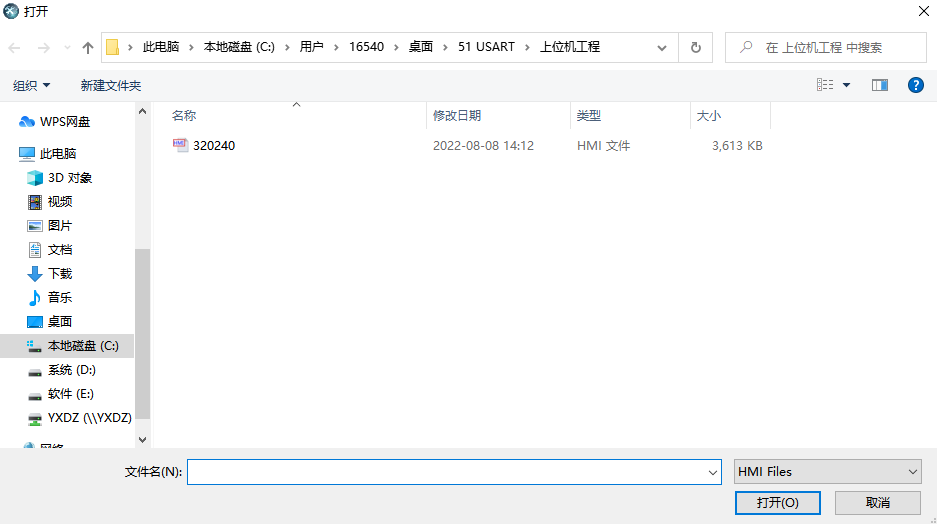Image resolution: width=937 pixels, height=524 pixels.
Task: Click the 取消 button
Action: [878, 502]
